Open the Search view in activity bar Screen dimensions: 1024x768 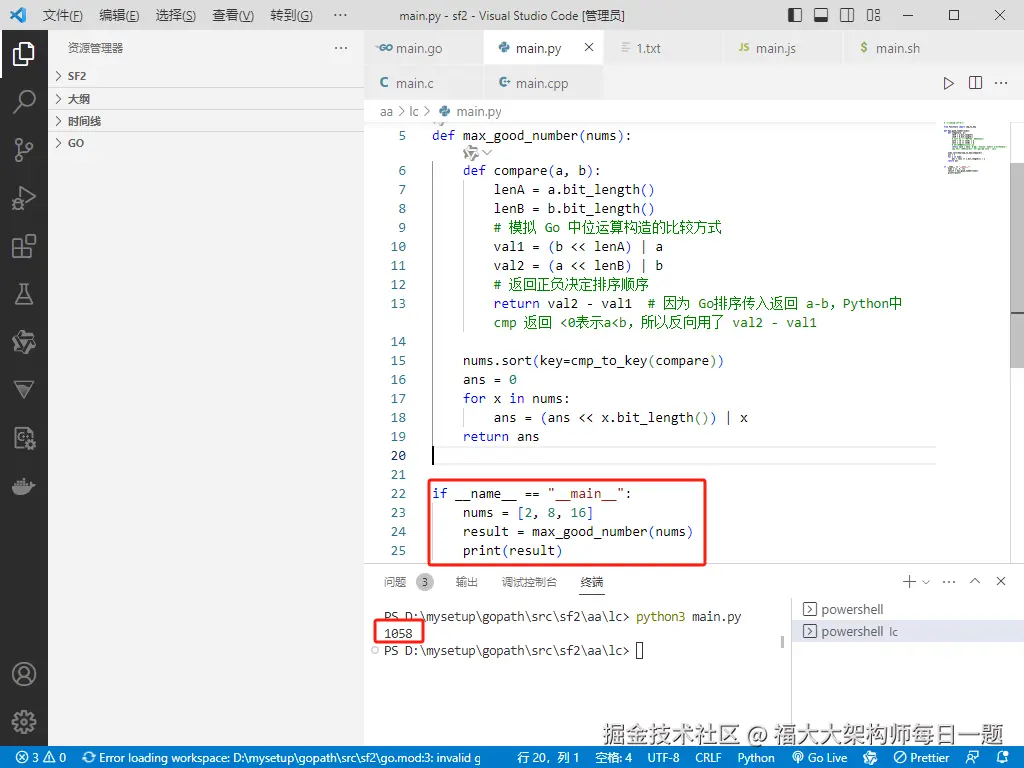[24, 102]
